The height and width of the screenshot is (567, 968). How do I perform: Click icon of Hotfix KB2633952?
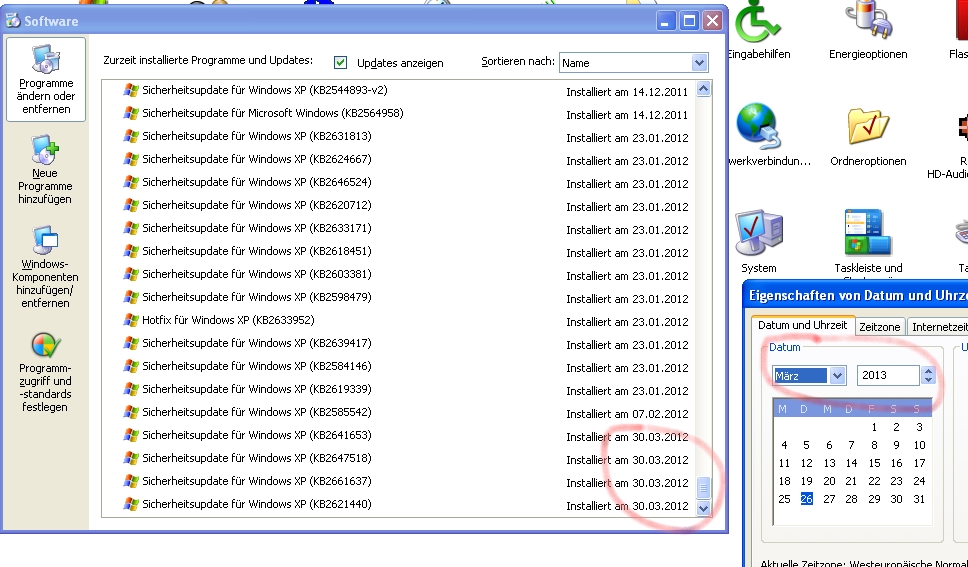(x=131, y=320)
